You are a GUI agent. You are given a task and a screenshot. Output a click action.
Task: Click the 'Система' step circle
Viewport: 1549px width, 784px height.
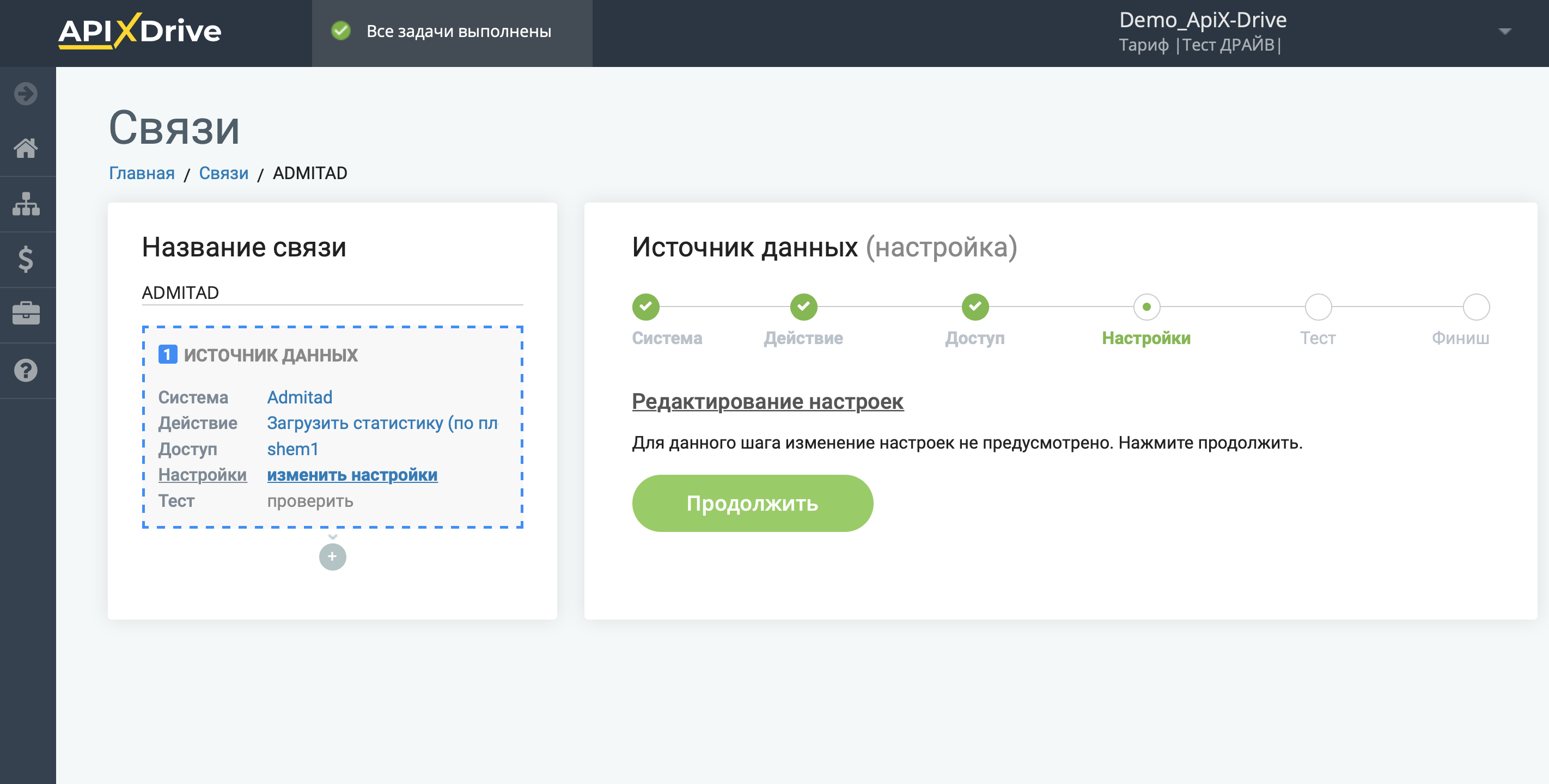pos(646,307)
